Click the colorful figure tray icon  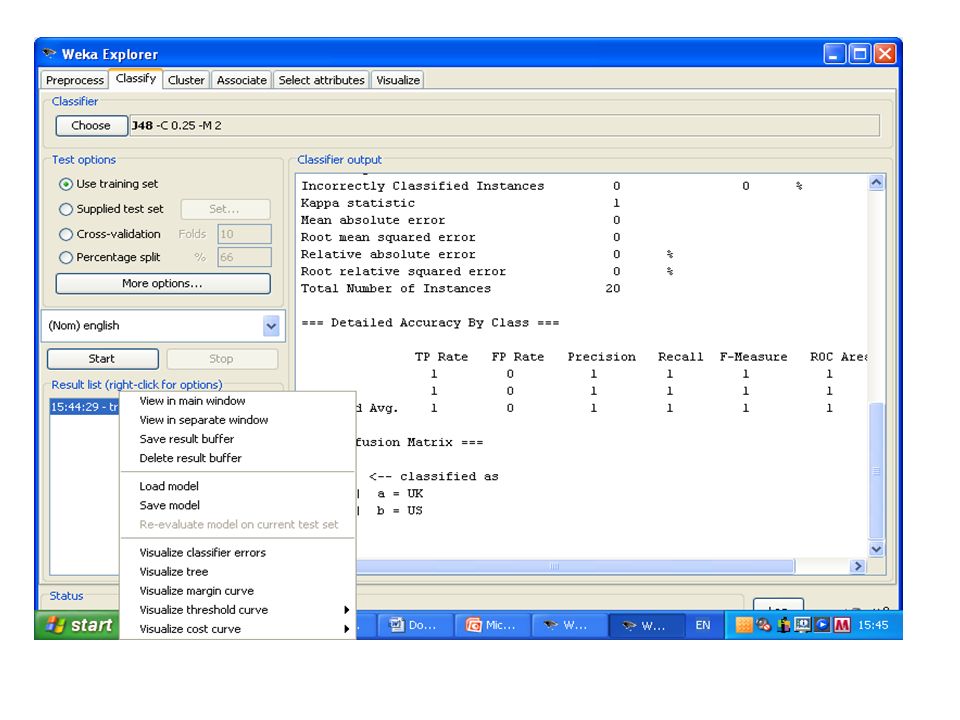(x=783, y=625)
